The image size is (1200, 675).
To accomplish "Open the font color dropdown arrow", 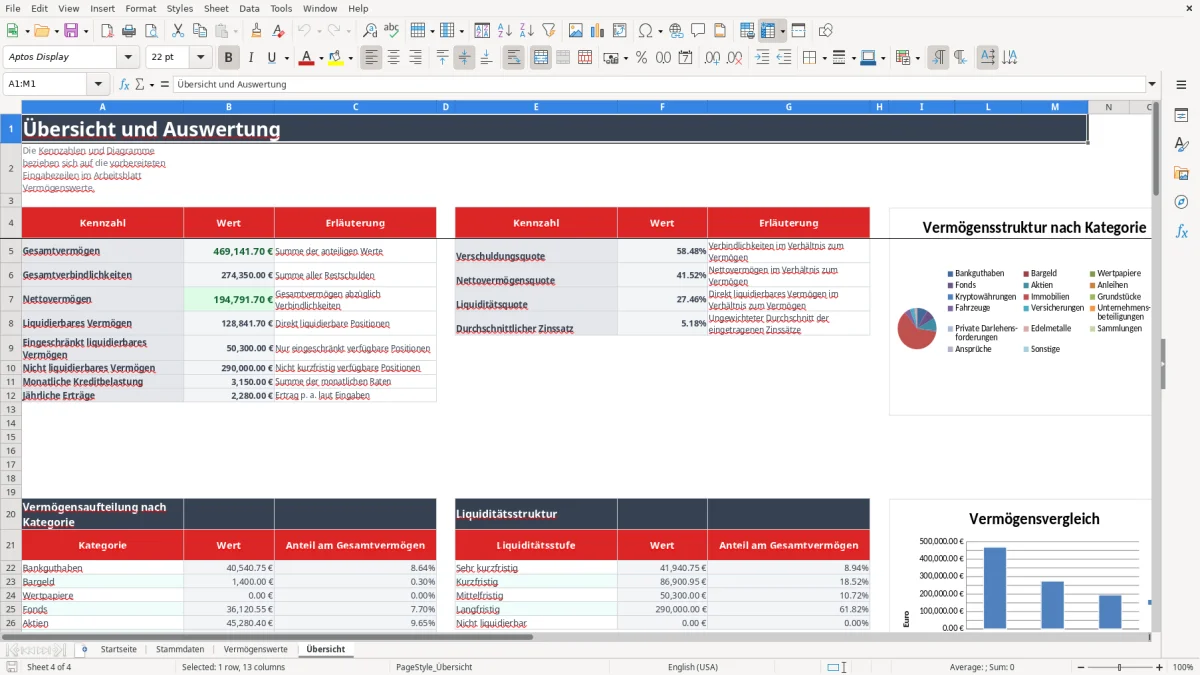I will coord(320,58).
